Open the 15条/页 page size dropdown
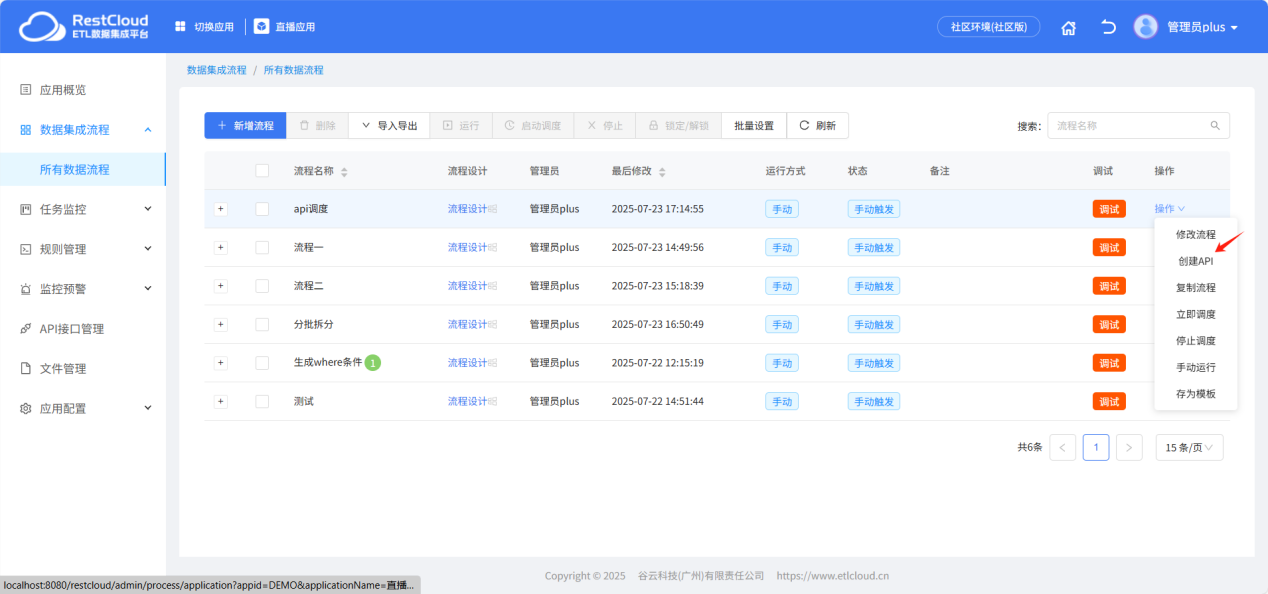This screenshot has height=594, width=1268. coord(1189,447)
